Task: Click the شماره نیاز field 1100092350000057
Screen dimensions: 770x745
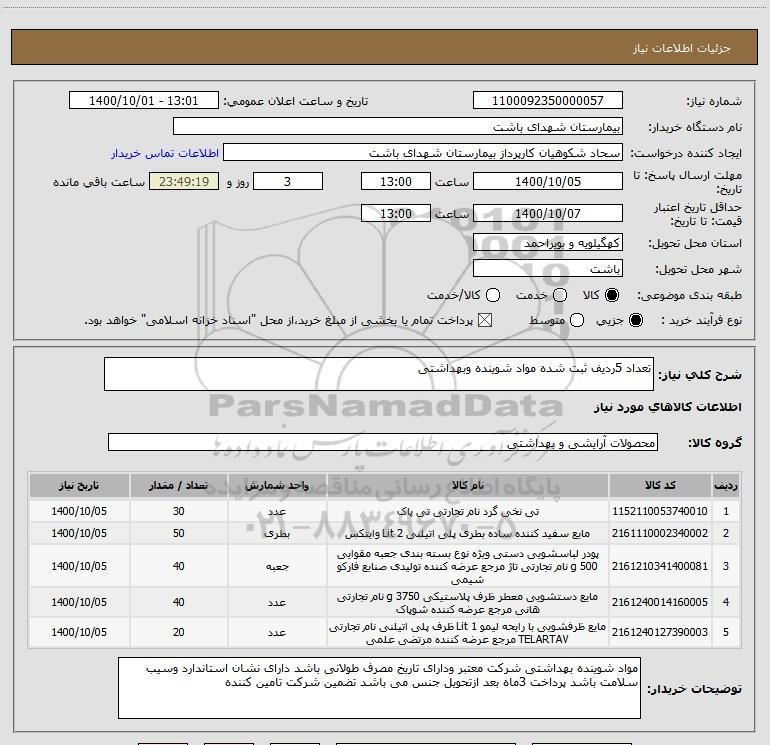Action: click(548, 101)
